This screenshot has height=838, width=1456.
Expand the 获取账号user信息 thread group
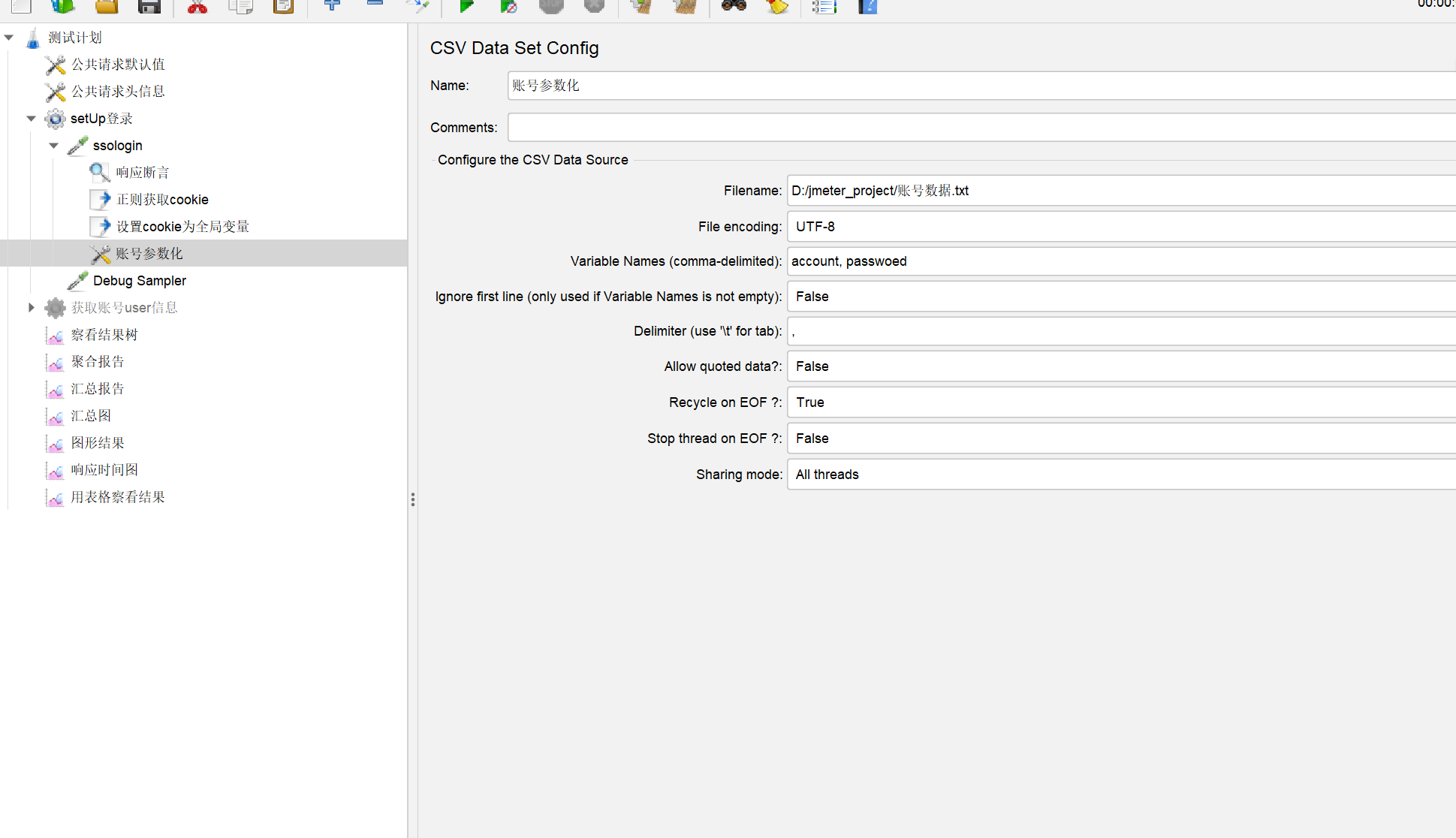click(x=32, y=308)
